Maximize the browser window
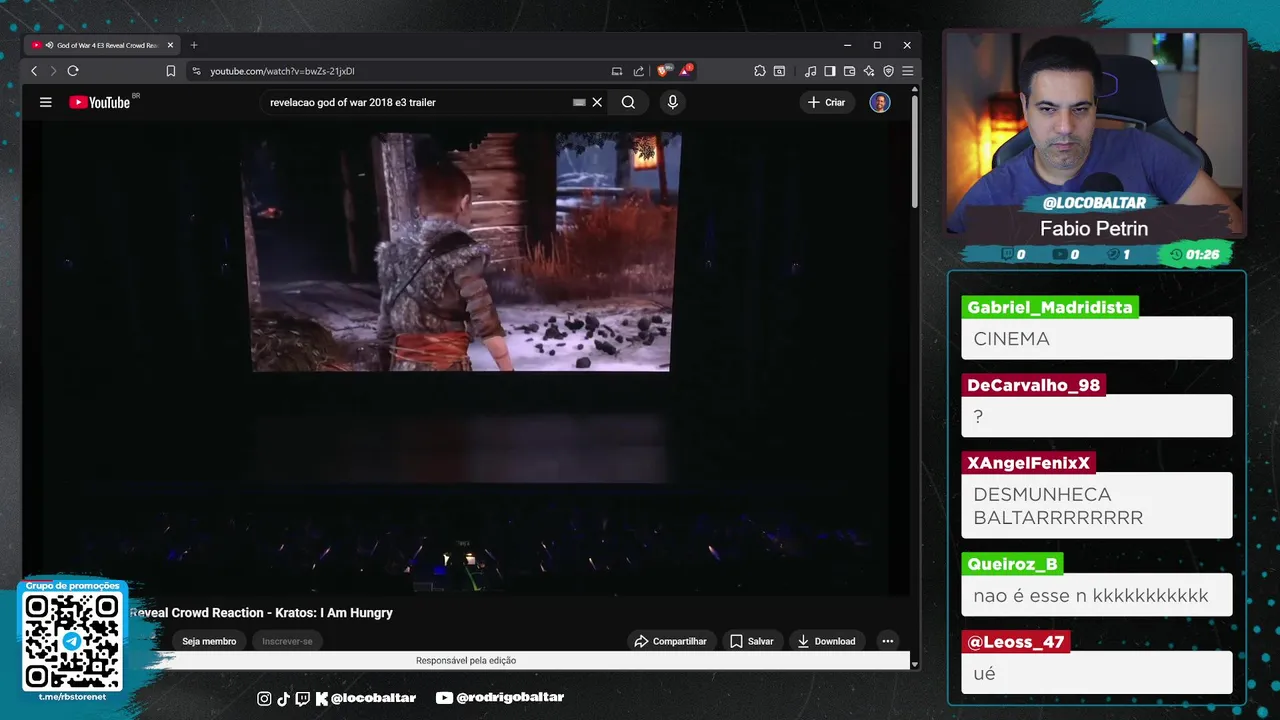Screen dimensions: 1280x720 pyautogui.click(x=877, y=45)
